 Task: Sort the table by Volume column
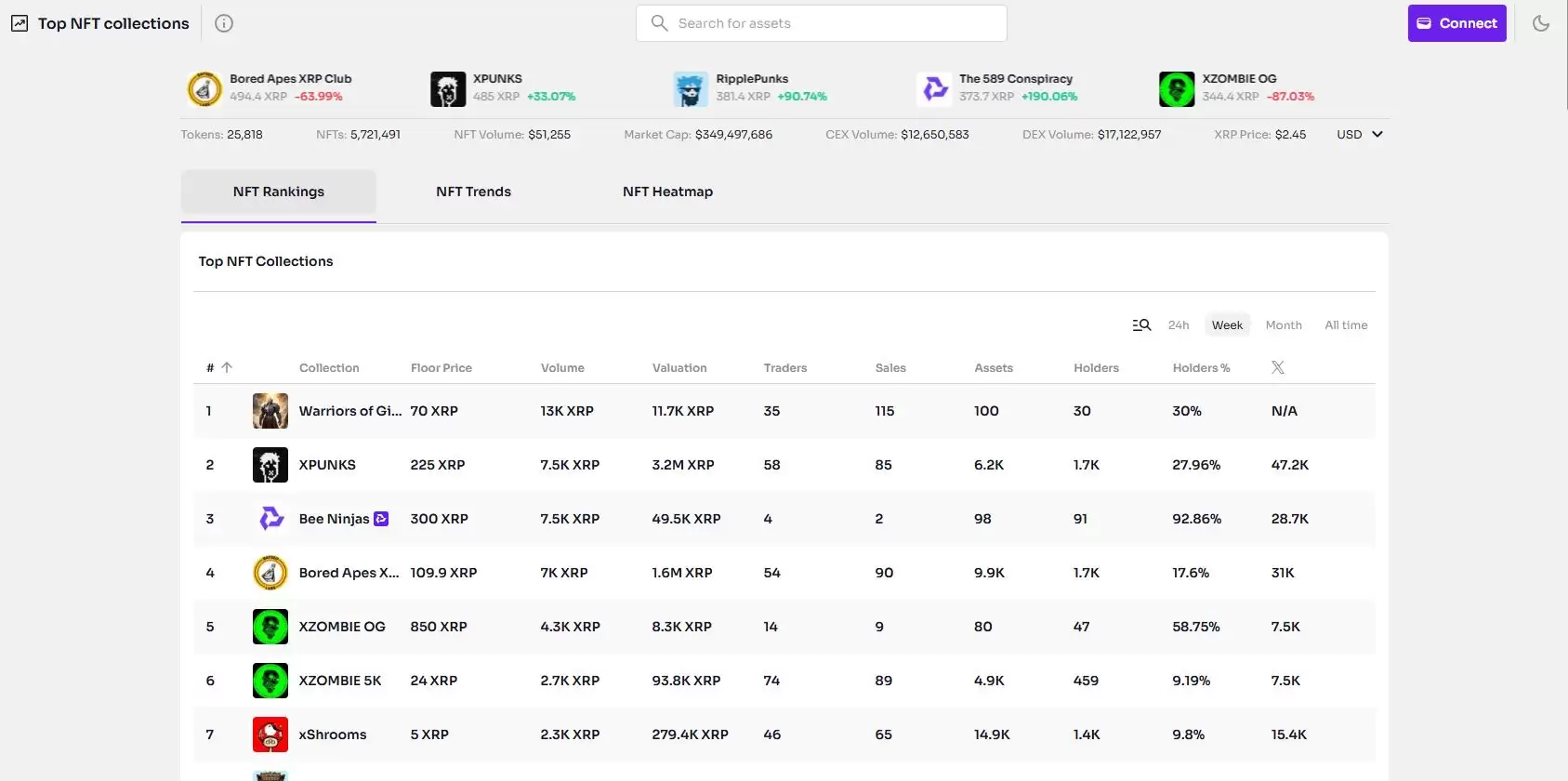click(562, 368)
